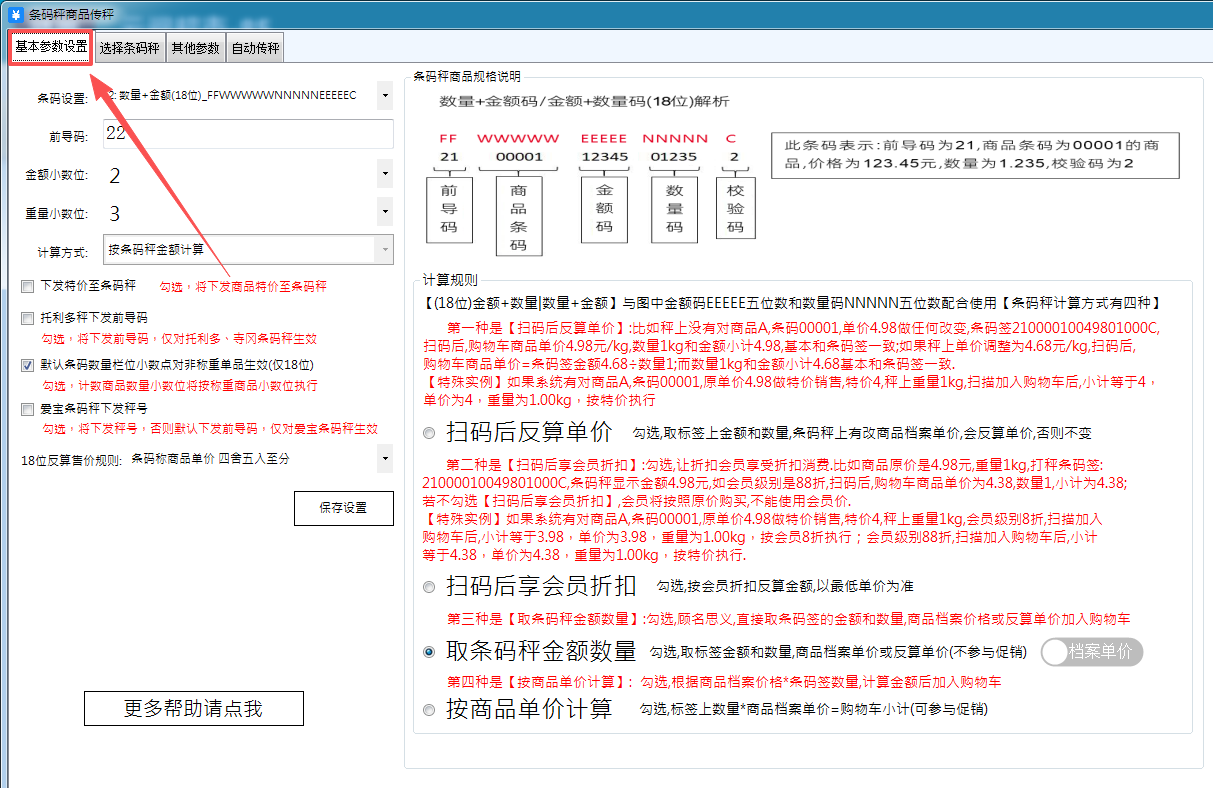Image resolution: width=1213 pixels, height=788 pixels.
Task: Enable 爱宝条码秤下发秤号 checkbox
Action: point(28,409)
